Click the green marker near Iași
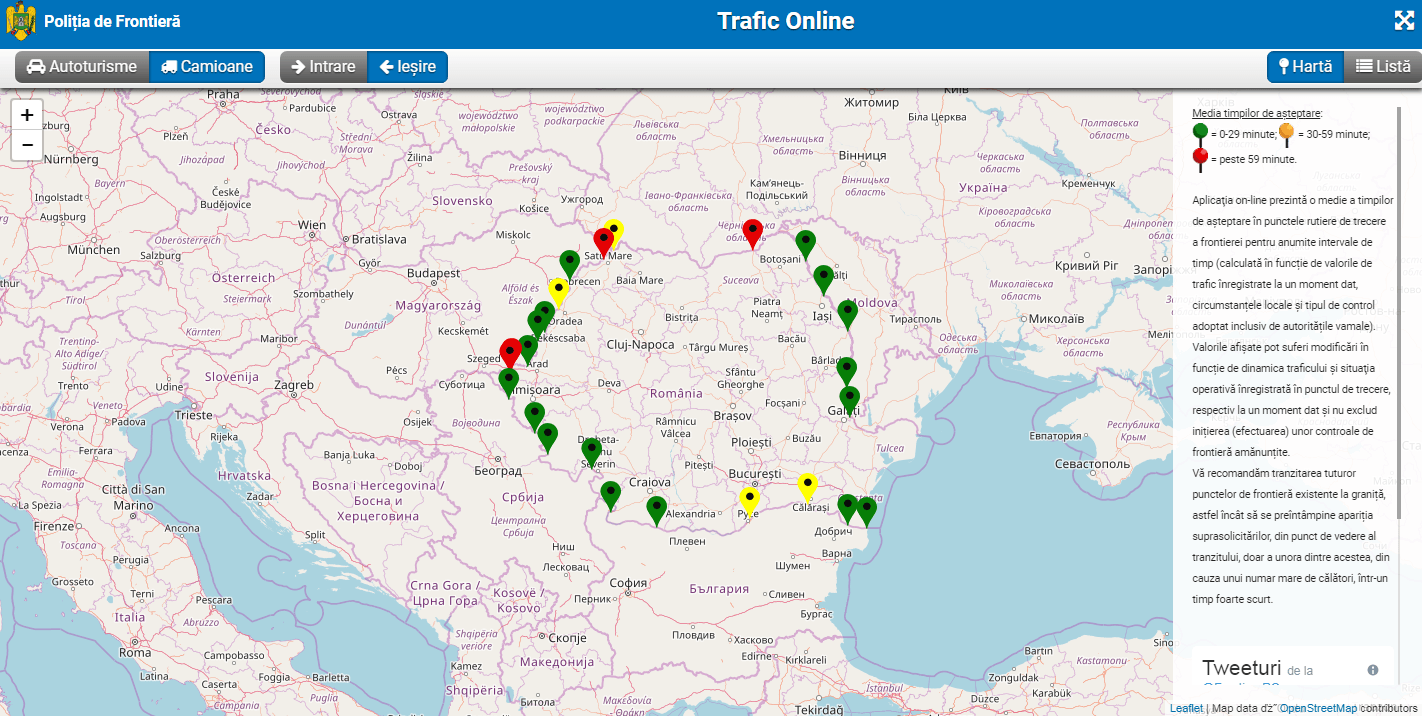 [848, 313]
